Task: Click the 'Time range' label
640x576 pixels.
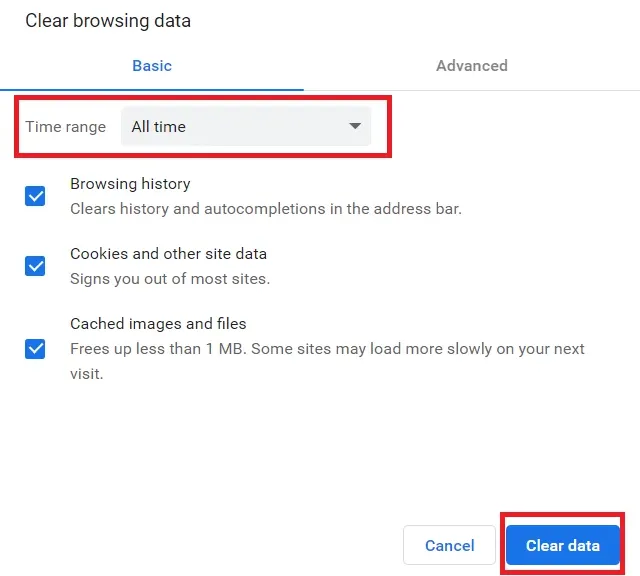Action: [66, 127]
